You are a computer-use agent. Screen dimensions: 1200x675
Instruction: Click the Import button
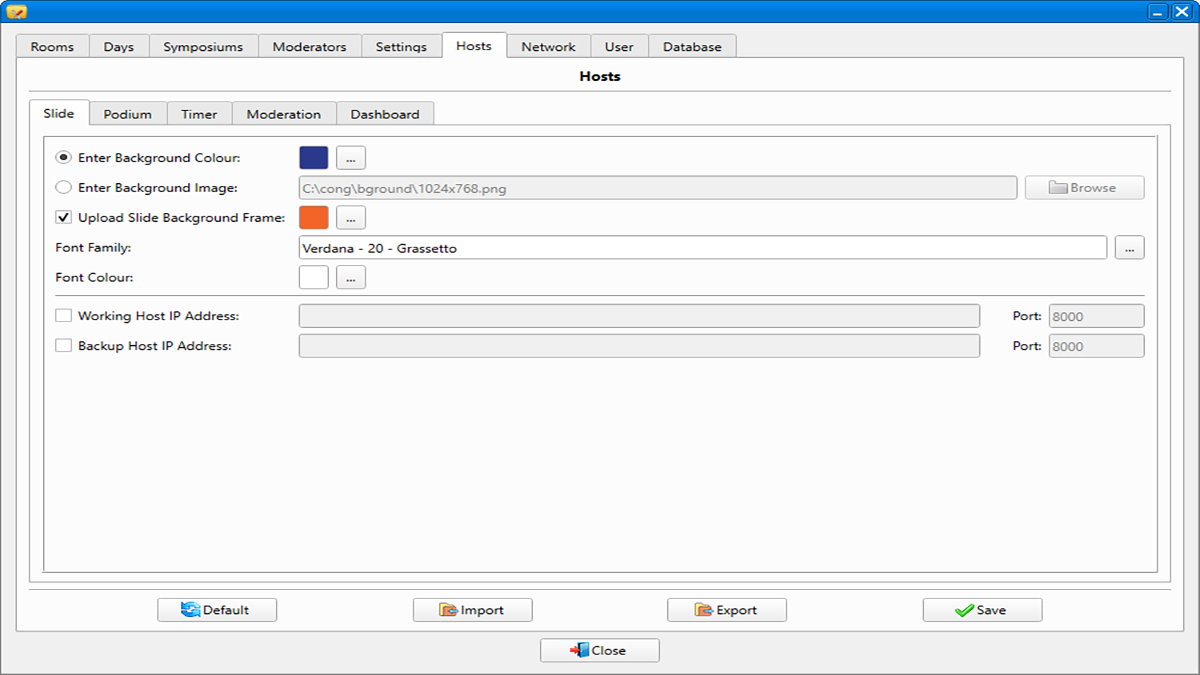pyautogui.click(x=473, y=610)
